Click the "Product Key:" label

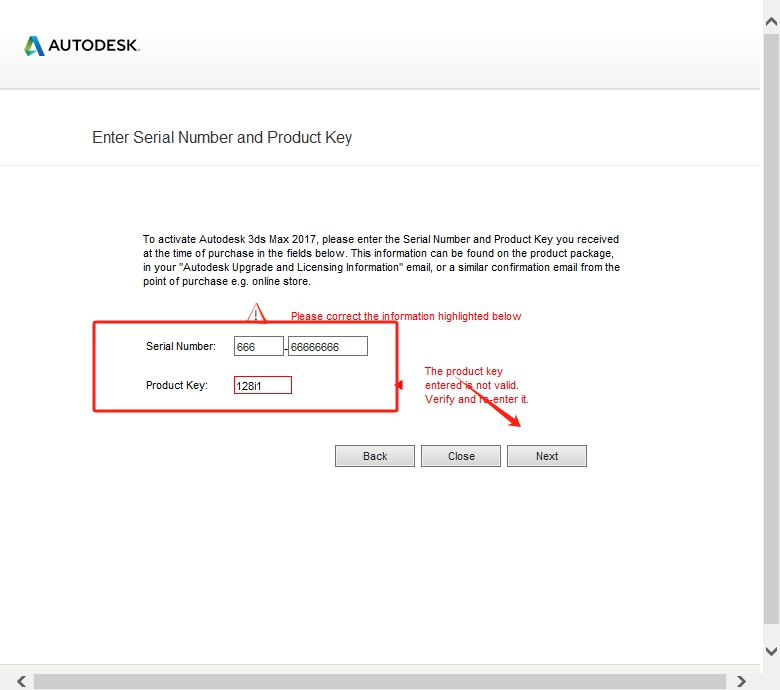[x=177, y=385]
